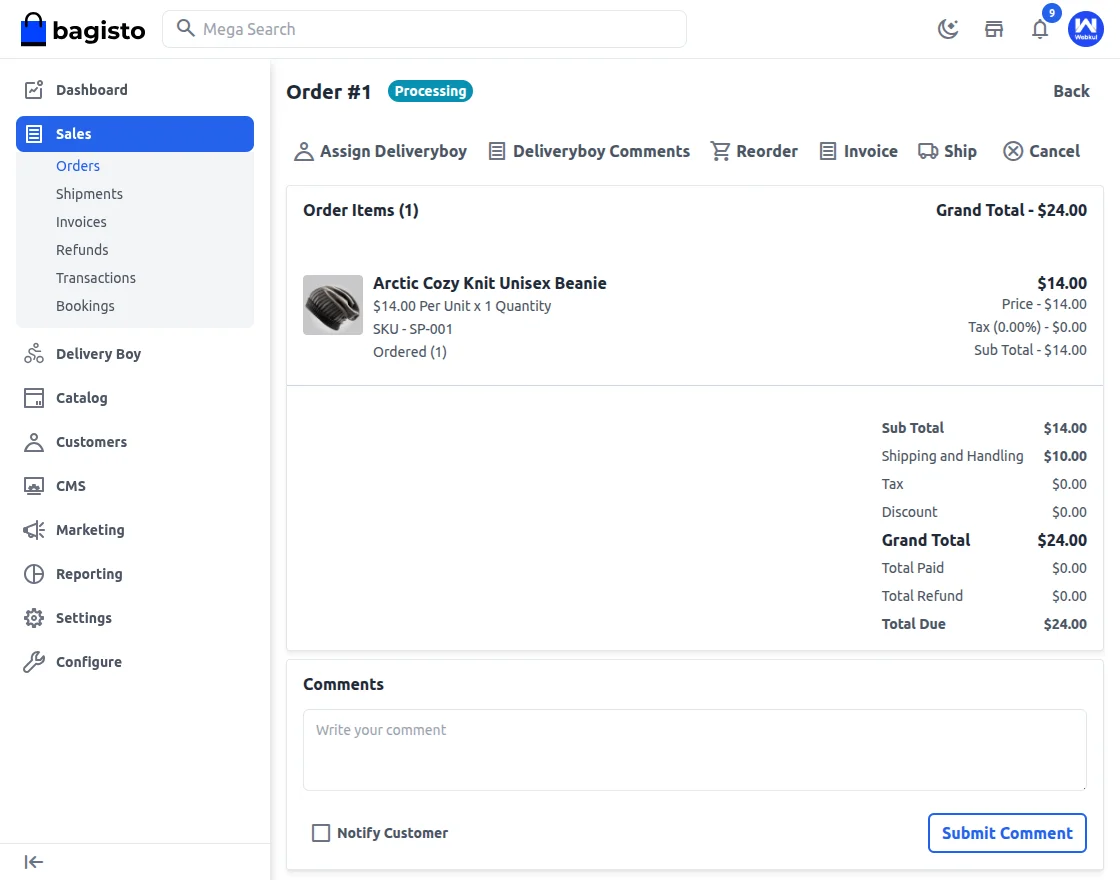Cancel this order

1041,151
